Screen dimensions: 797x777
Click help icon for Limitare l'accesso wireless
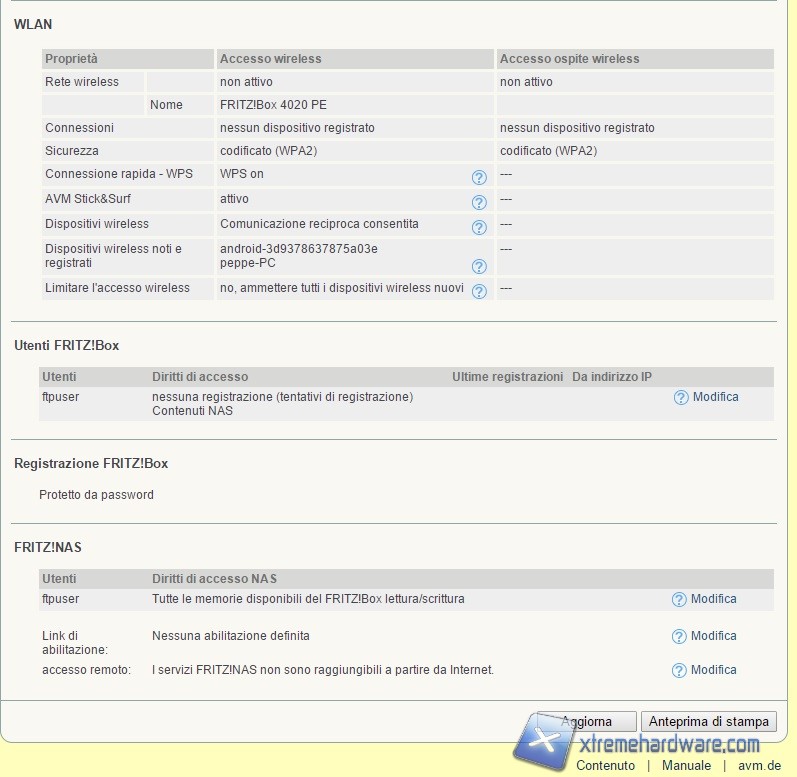[x=479, y=291]
